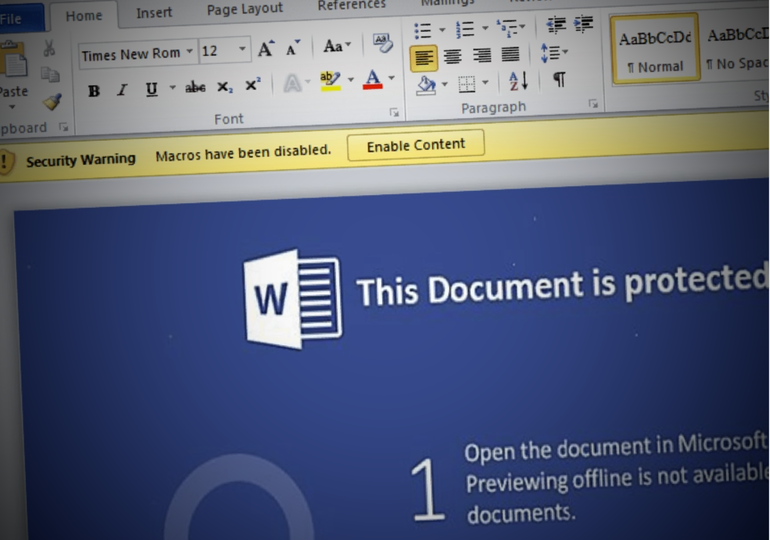Click the Word logo in document
Viewport: 770px width, 540px height.
click(293, 298)
